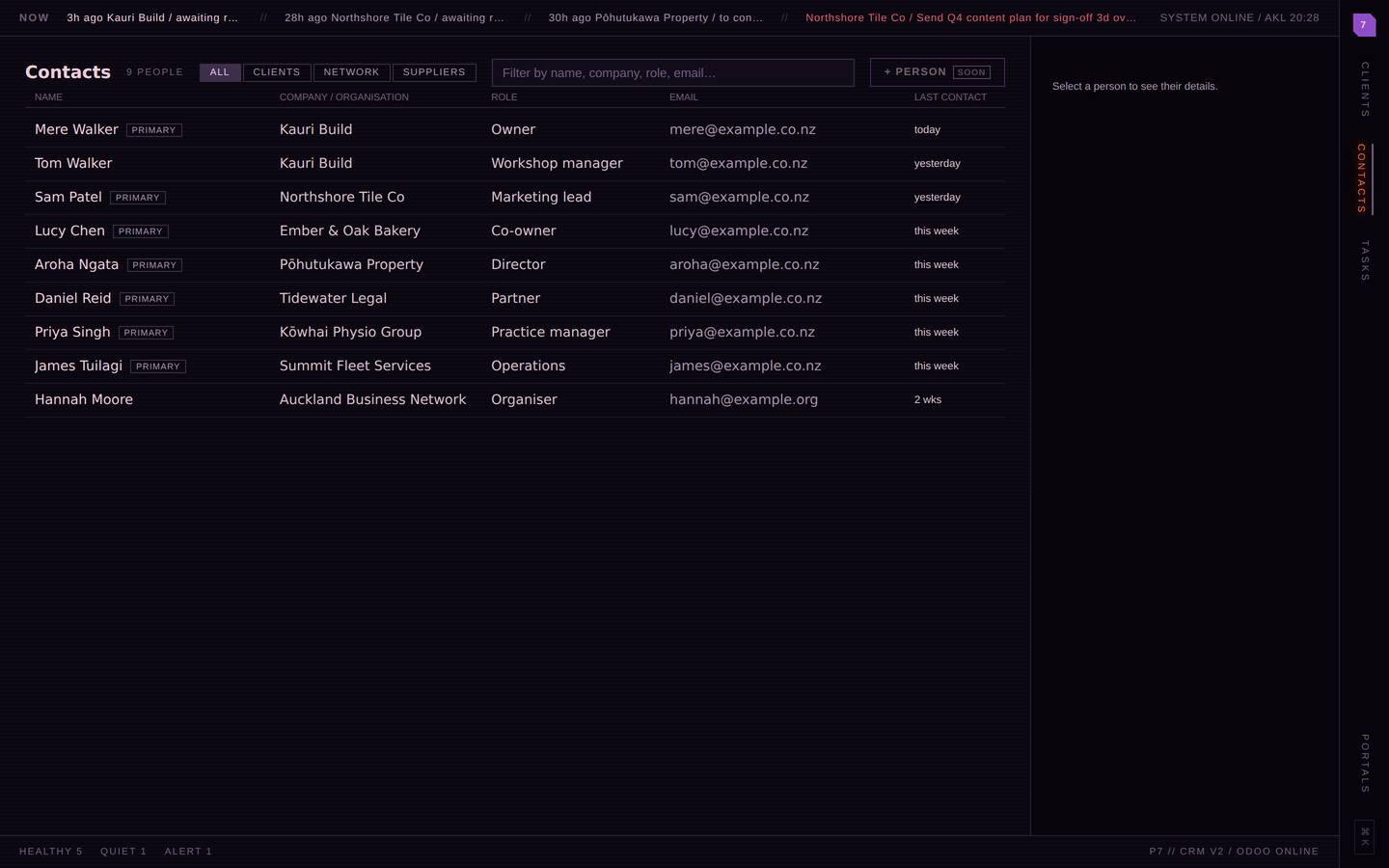Select Sam Patel in the list
Viewport: 1389px width, 868px height.
click(x=515, y=197)
